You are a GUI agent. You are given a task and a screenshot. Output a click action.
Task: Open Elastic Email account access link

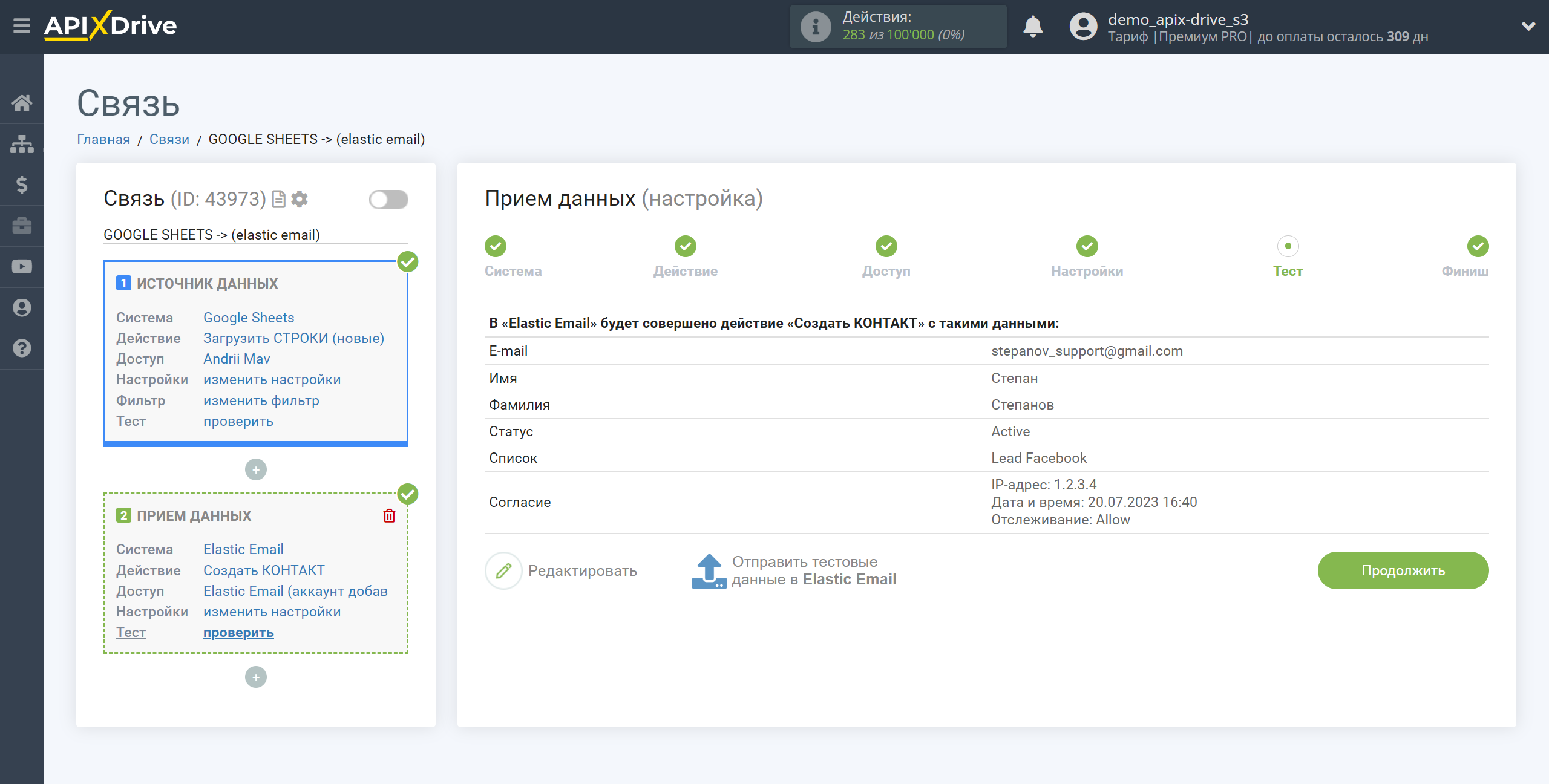tap(295, 591)
